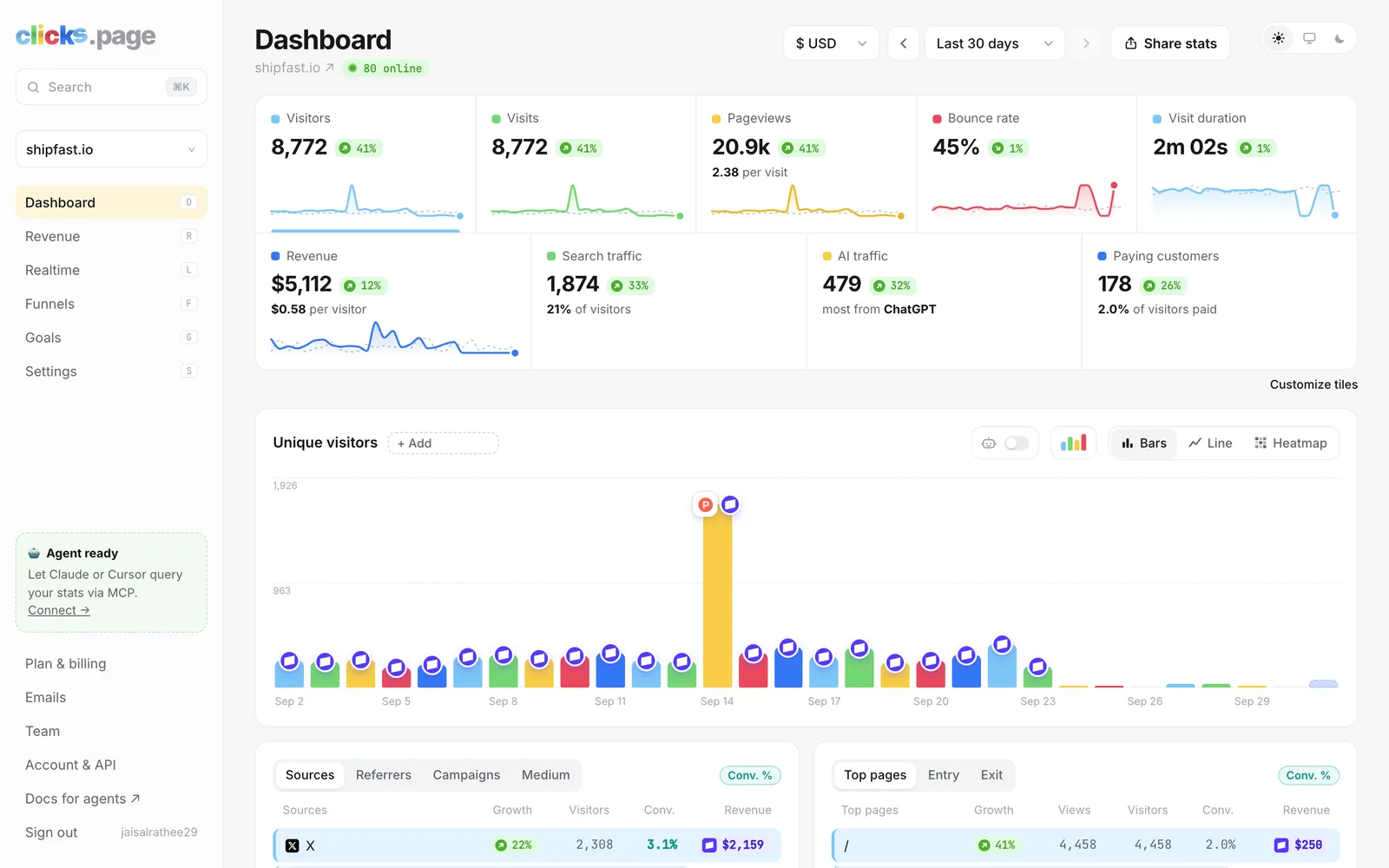Open the $ USD currency dropdown
1389x868 pixels.
831,43
